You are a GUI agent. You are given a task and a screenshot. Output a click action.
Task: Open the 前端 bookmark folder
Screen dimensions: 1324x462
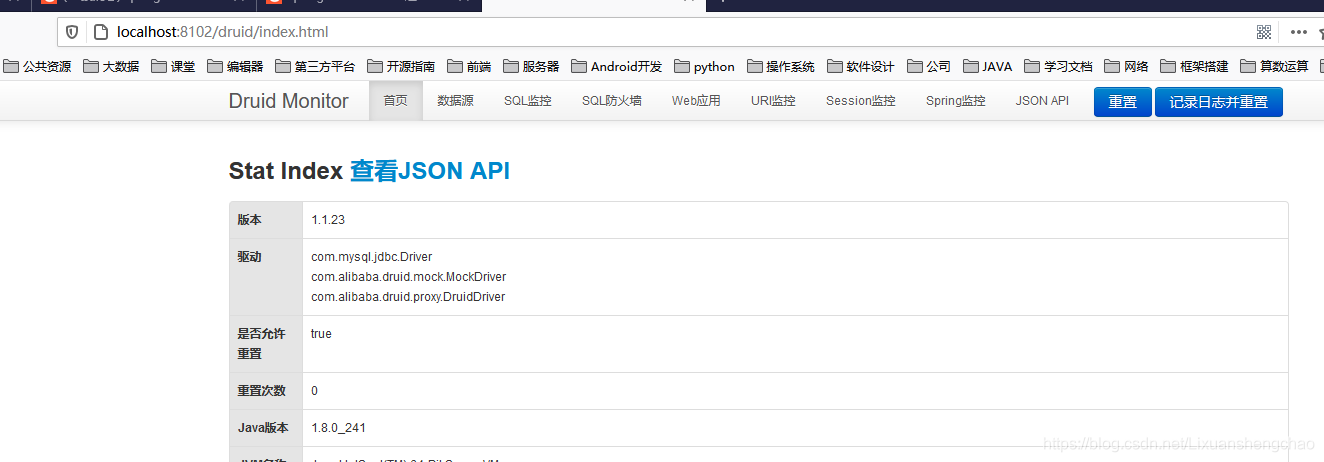pos(469,67)
